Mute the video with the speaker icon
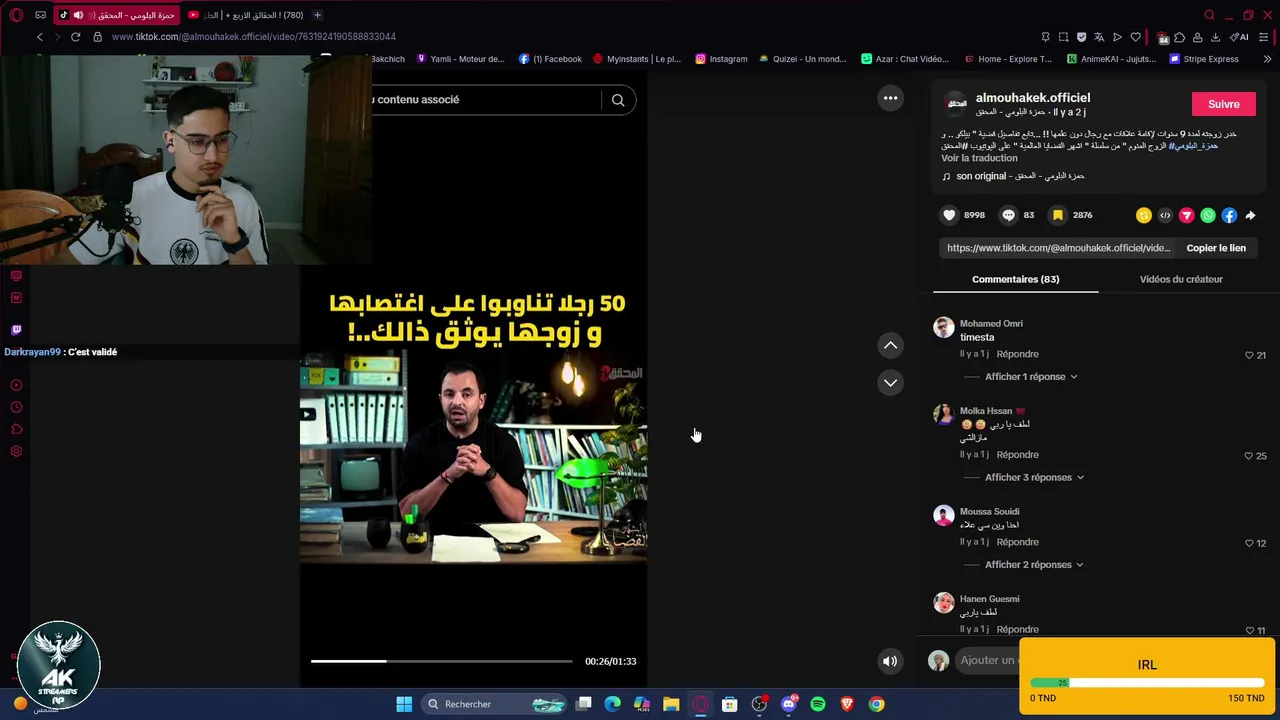 coord(890,661)
